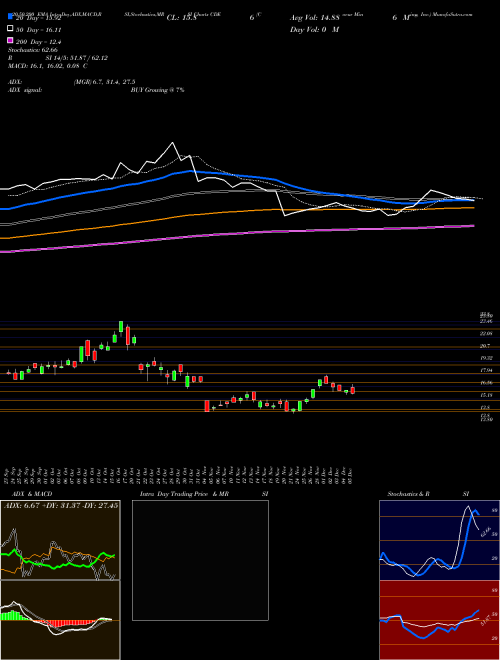
Task: Open the empty intraday trading price panel
Action: (200, 560)
